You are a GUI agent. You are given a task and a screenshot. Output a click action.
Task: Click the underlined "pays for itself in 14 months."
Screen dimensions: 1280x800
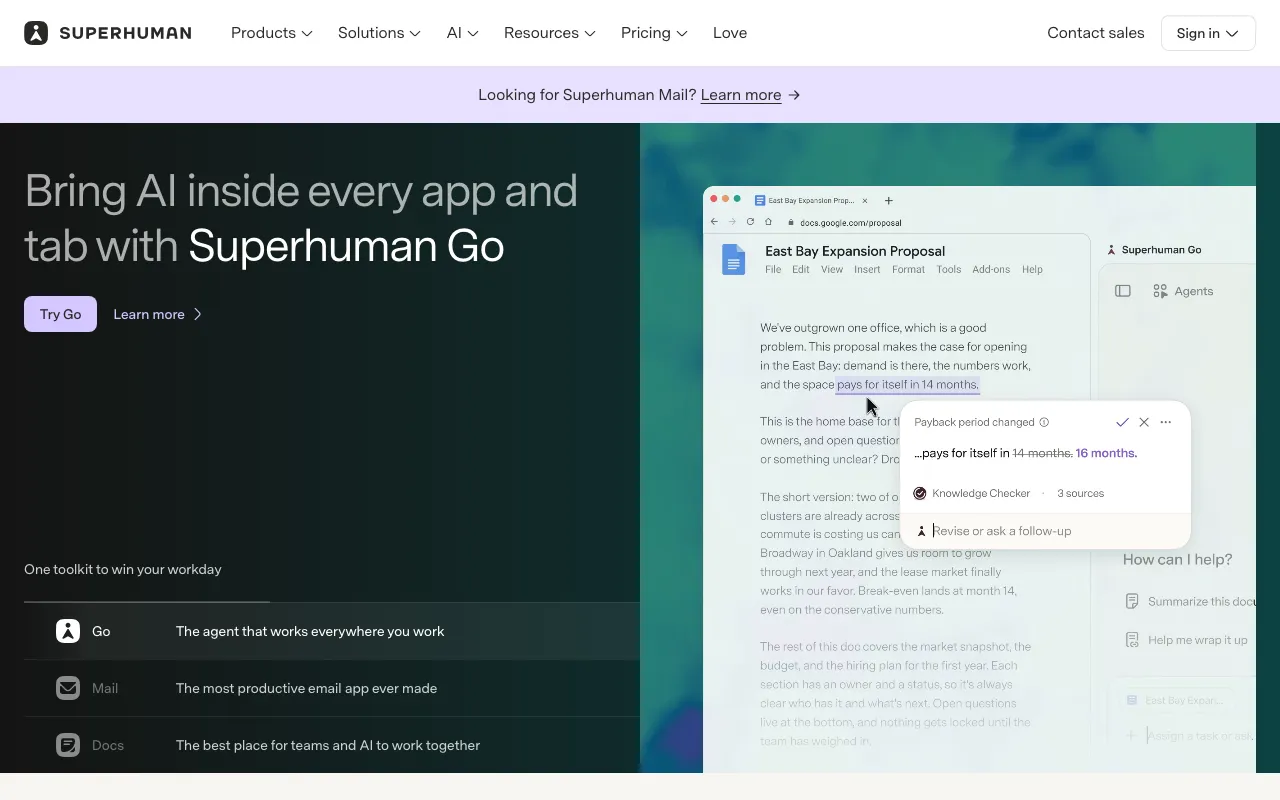tap(908, 385)
